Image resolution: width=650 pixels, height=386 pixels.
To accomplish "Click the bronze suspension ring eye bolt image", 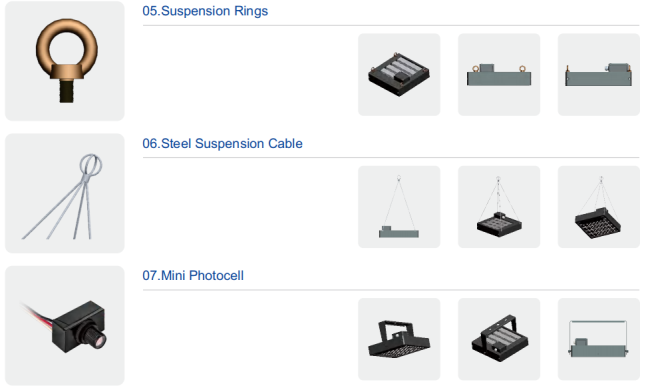I will 65,61.
